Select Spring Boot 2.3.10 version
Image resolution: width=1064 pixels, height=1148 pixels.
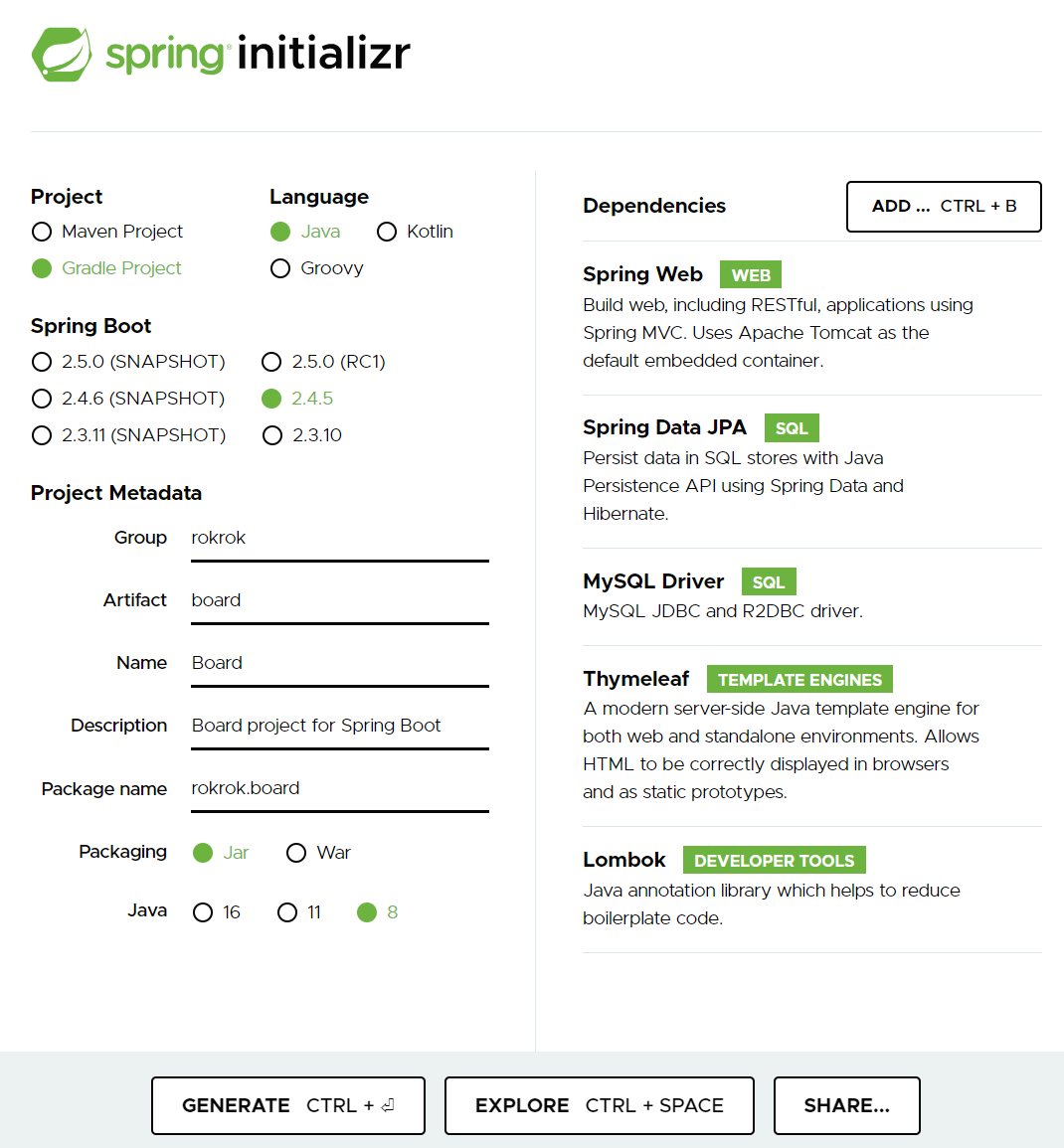point(271,435)
